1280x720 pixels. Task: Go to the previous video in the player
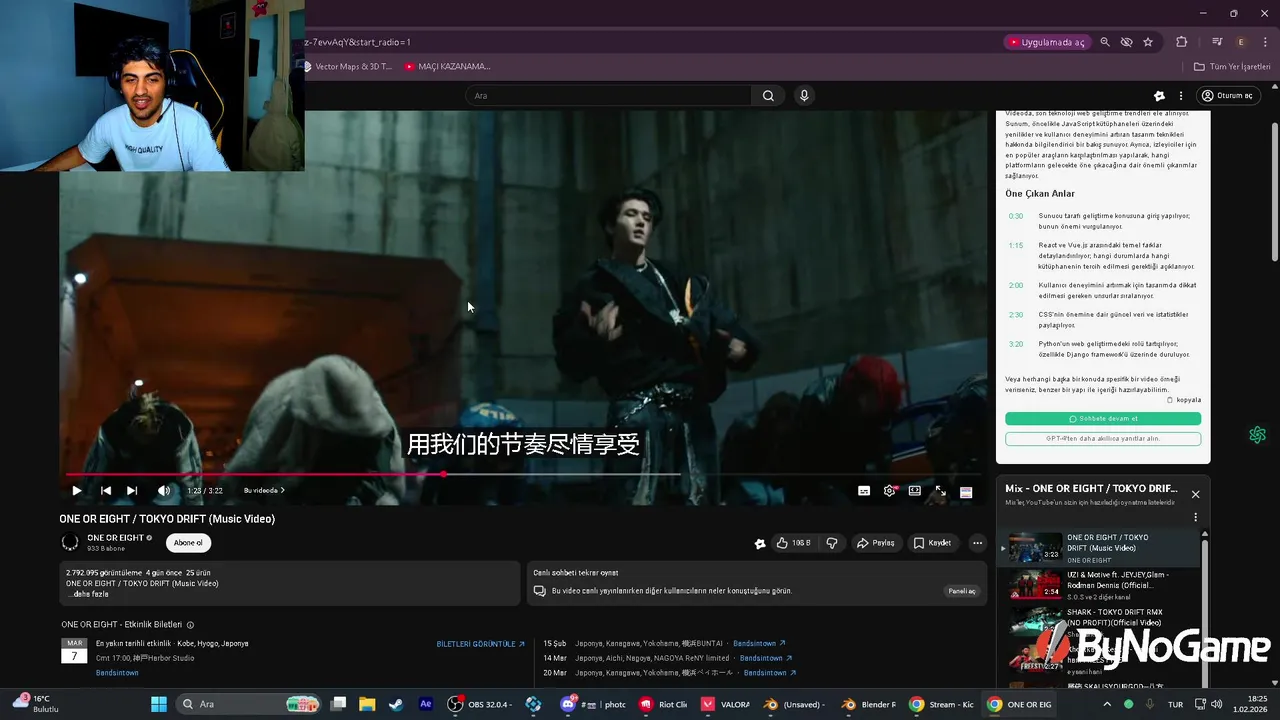(106, 491)
